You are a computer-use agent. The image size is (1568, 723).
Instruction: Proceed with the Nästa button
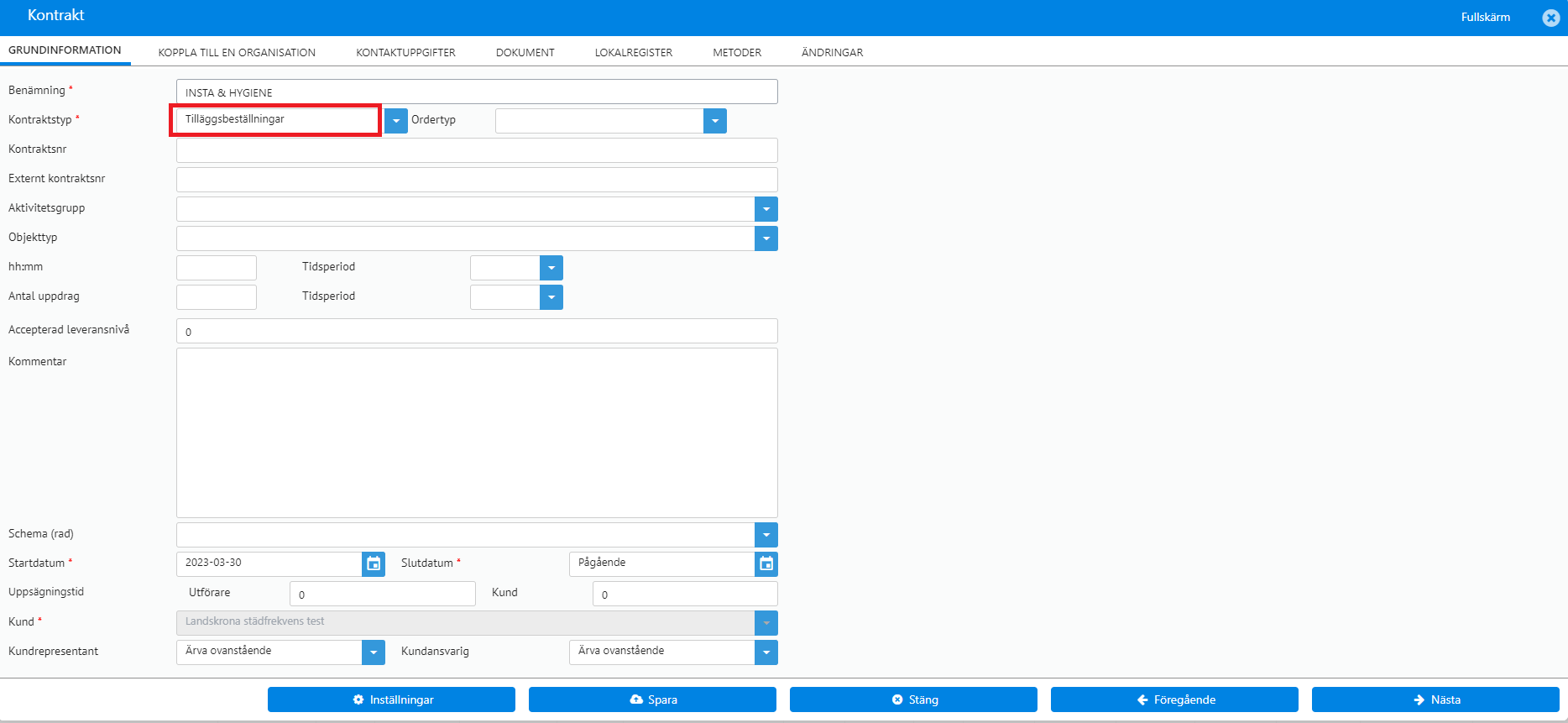1435,699
